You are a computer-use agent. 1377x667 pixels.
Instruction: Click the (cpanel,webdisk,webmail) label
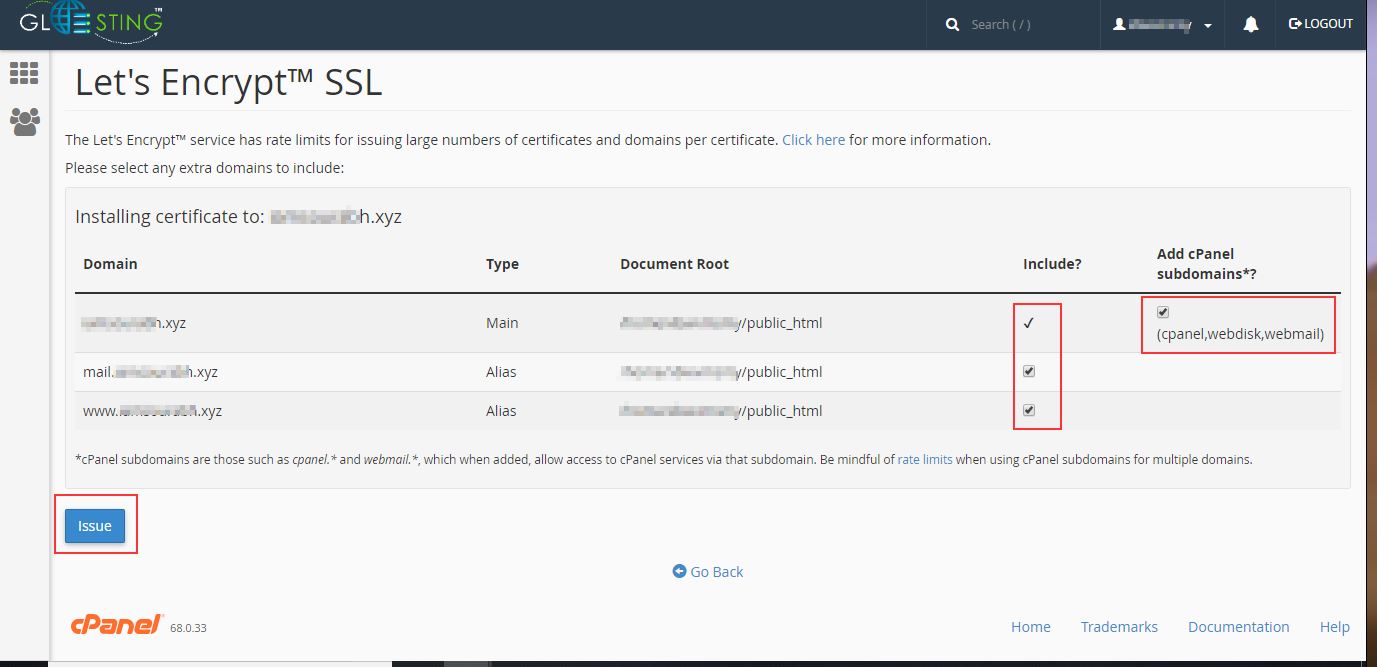click(1240, 334)
